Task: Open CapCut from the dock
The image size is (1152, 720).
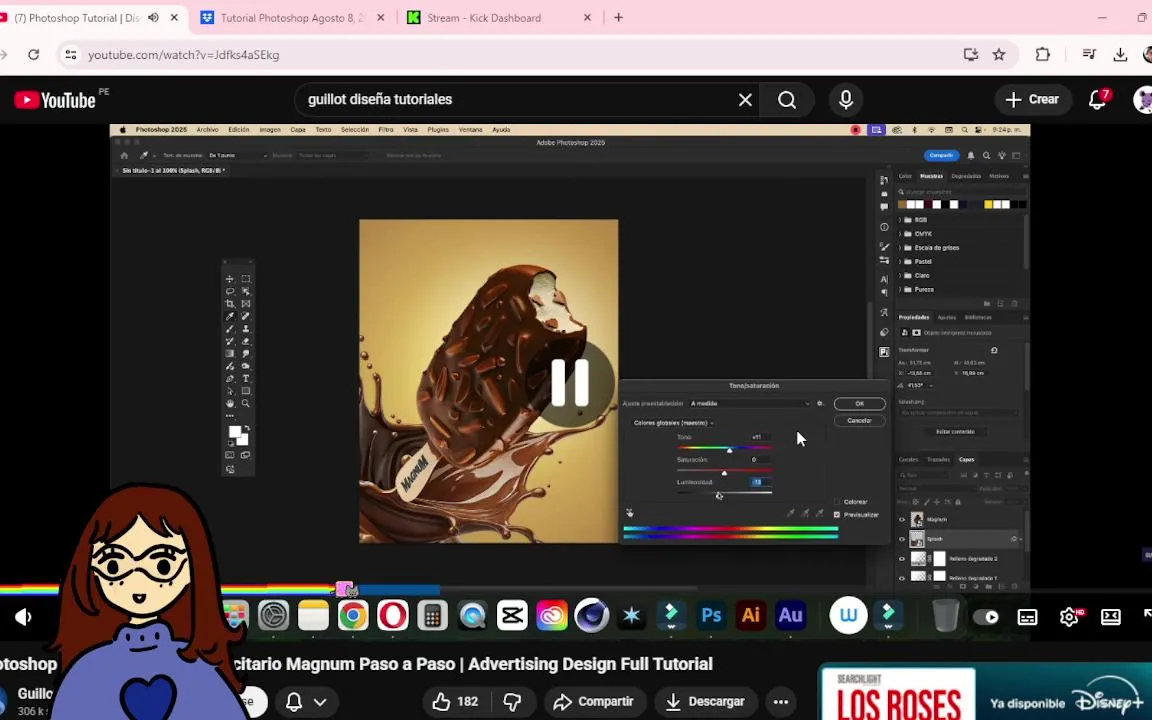Action: [x=512, y=616]
